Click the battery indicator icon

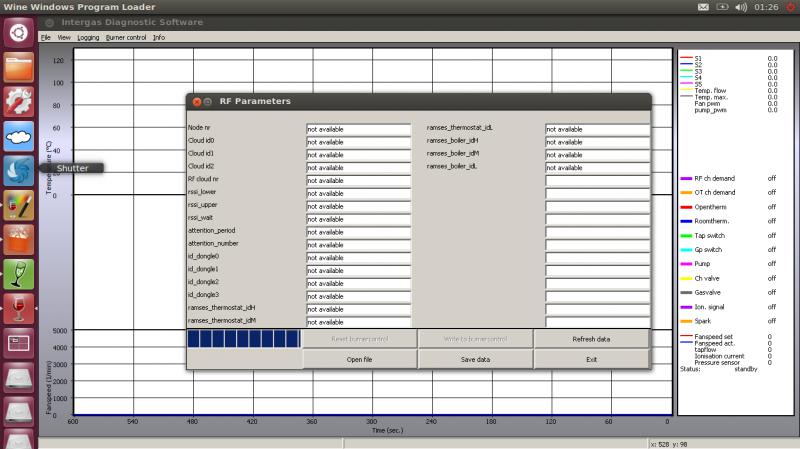coord(722,7)
